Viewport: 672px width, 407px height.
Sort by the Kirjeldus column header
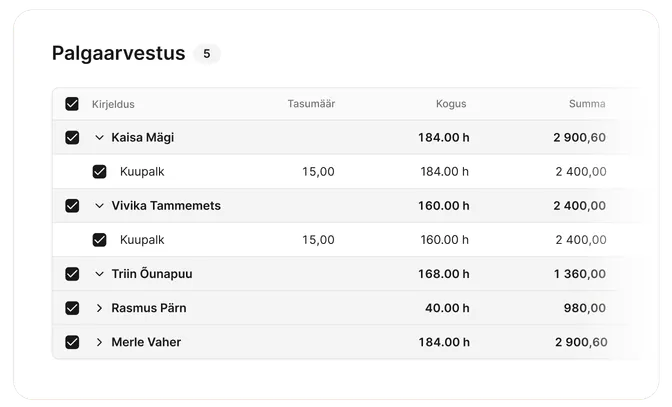click(x=113, y=104)
